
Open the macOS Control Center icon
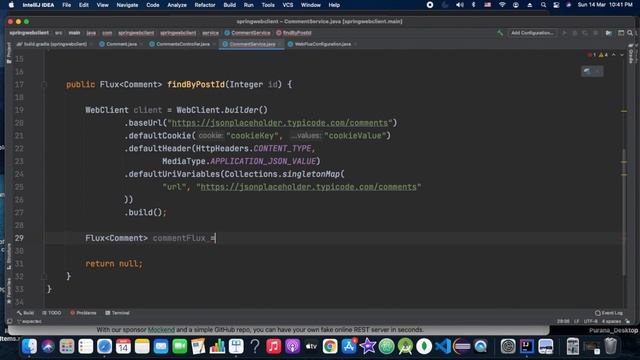556,5
